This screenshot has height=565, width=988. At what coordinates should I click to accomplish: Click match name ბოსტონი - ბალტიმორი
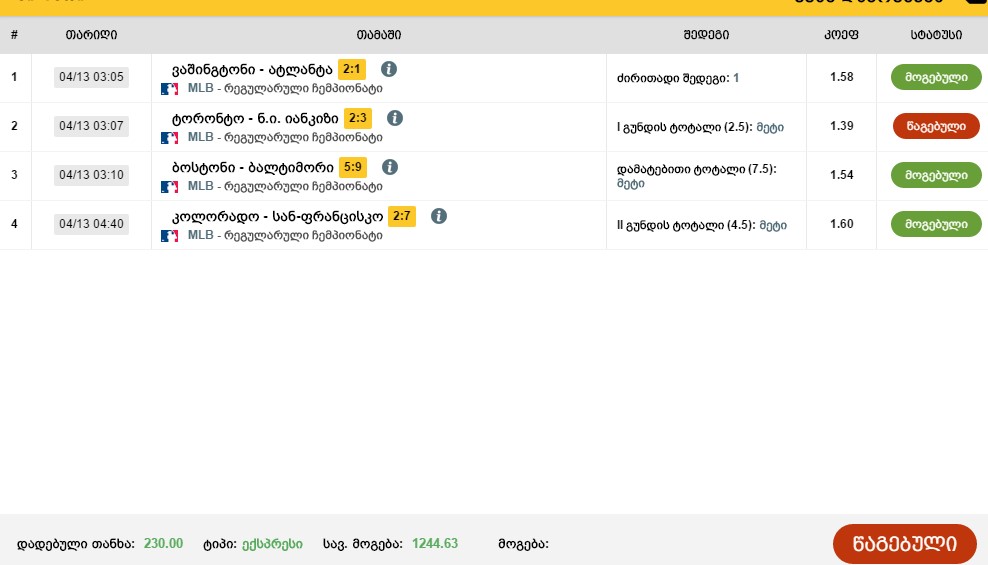pyautogui.click(x=253, y=168)
